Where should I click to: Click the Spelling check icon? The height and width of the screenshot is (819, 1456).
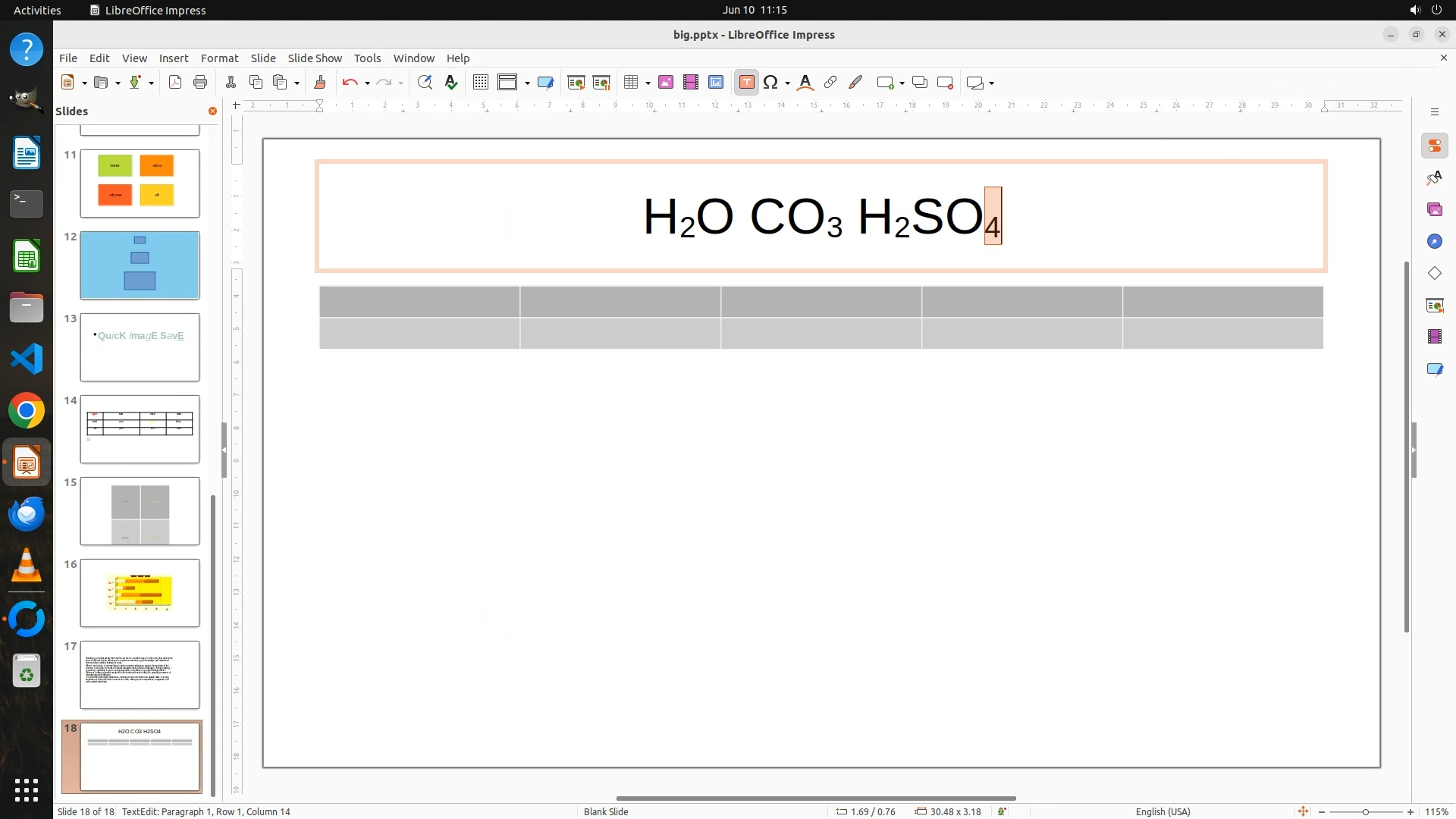(x=451, y=83)
